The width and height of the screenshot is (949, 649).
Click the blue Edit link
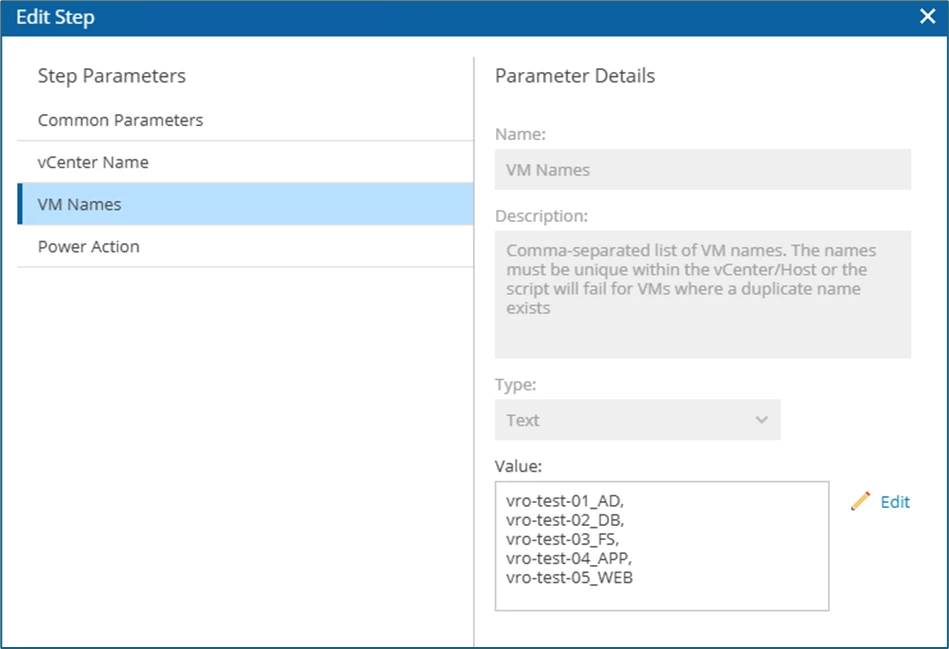(x=895, y=502)
